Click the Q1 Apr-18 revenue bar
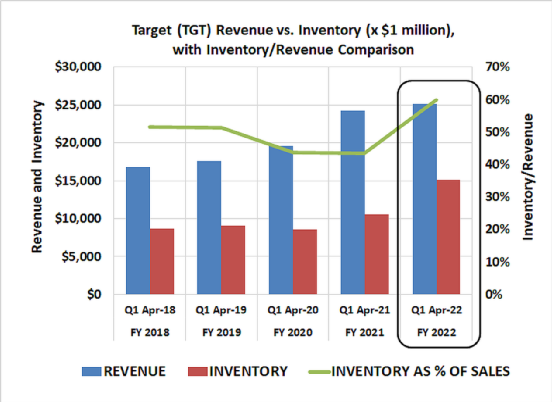The height and width of the screenshot is (402, 552). [x=138, y=231]
